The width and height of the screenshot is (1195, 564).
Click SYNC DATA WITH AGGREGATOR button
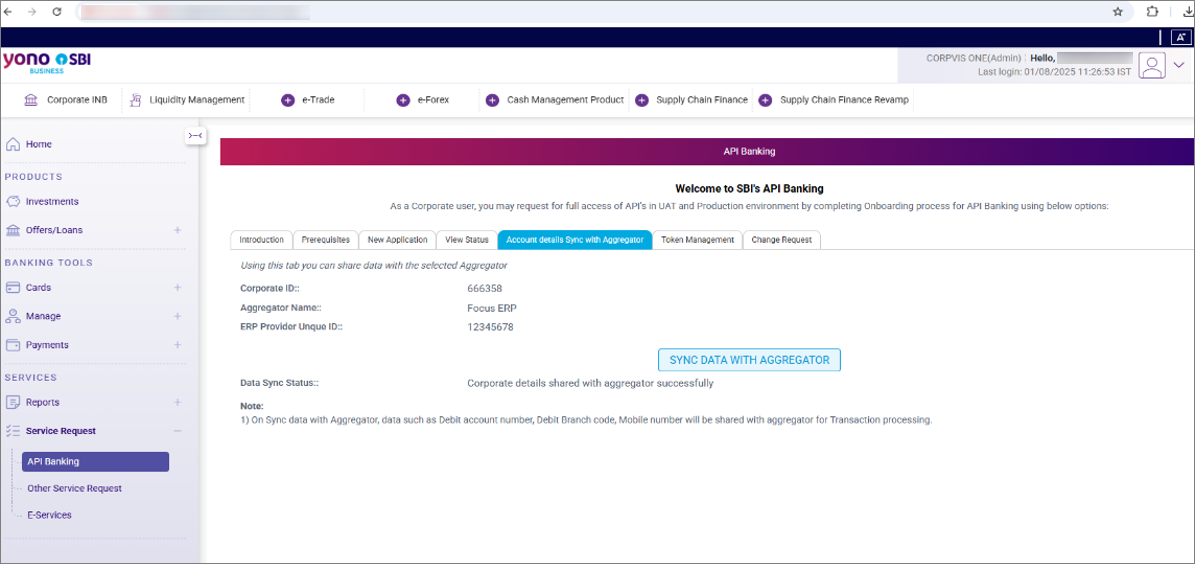pos(749,360)
